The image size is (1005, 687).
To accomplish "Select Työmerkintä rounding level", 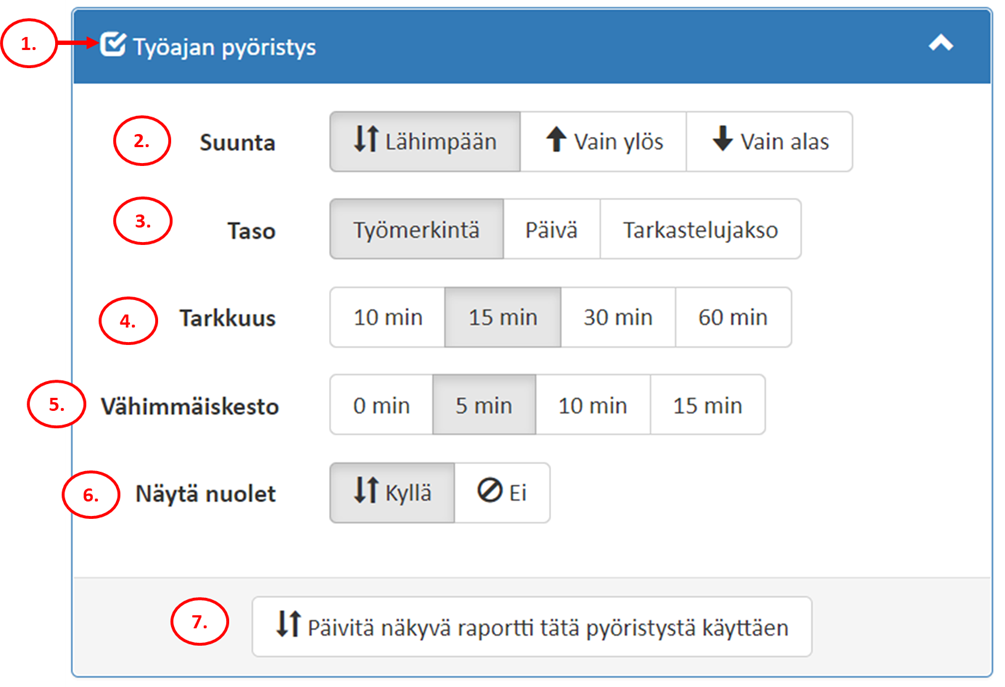I will 416,229.
